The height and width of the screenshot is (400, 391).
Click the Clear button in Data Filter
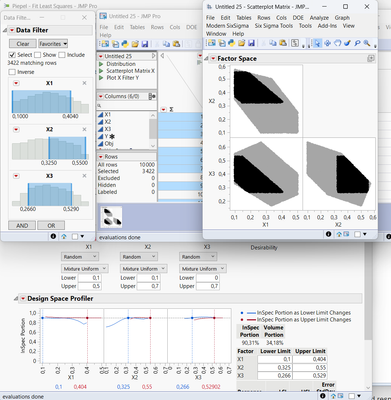pyautogui.click(x=23, y=44)
